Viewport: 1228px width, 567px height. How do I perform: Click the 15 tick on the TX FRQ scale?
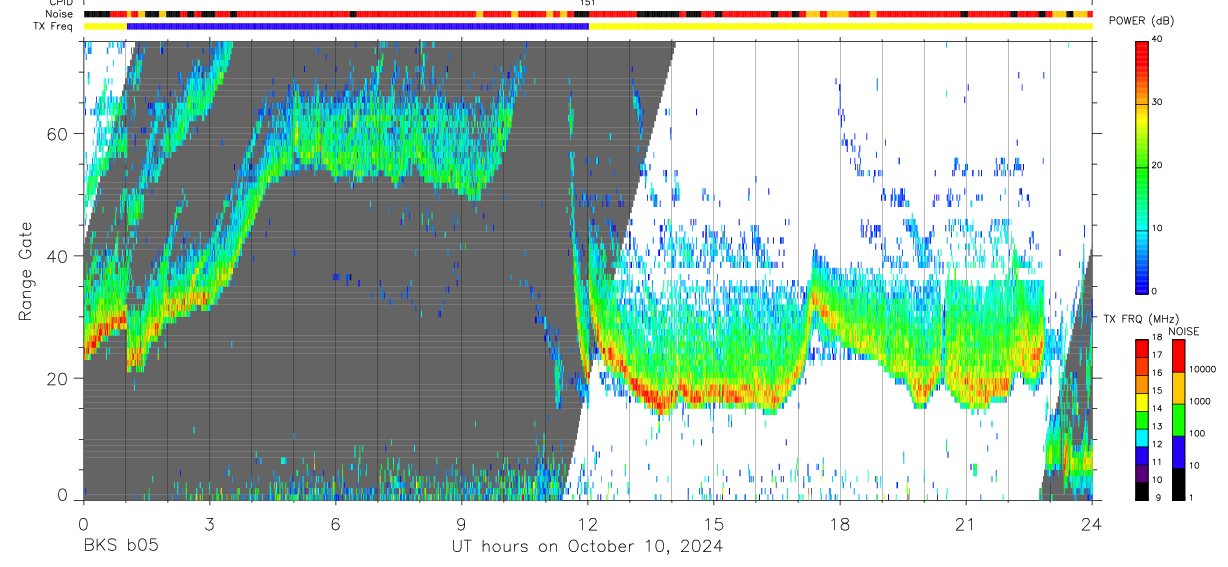coord(1158,391)
